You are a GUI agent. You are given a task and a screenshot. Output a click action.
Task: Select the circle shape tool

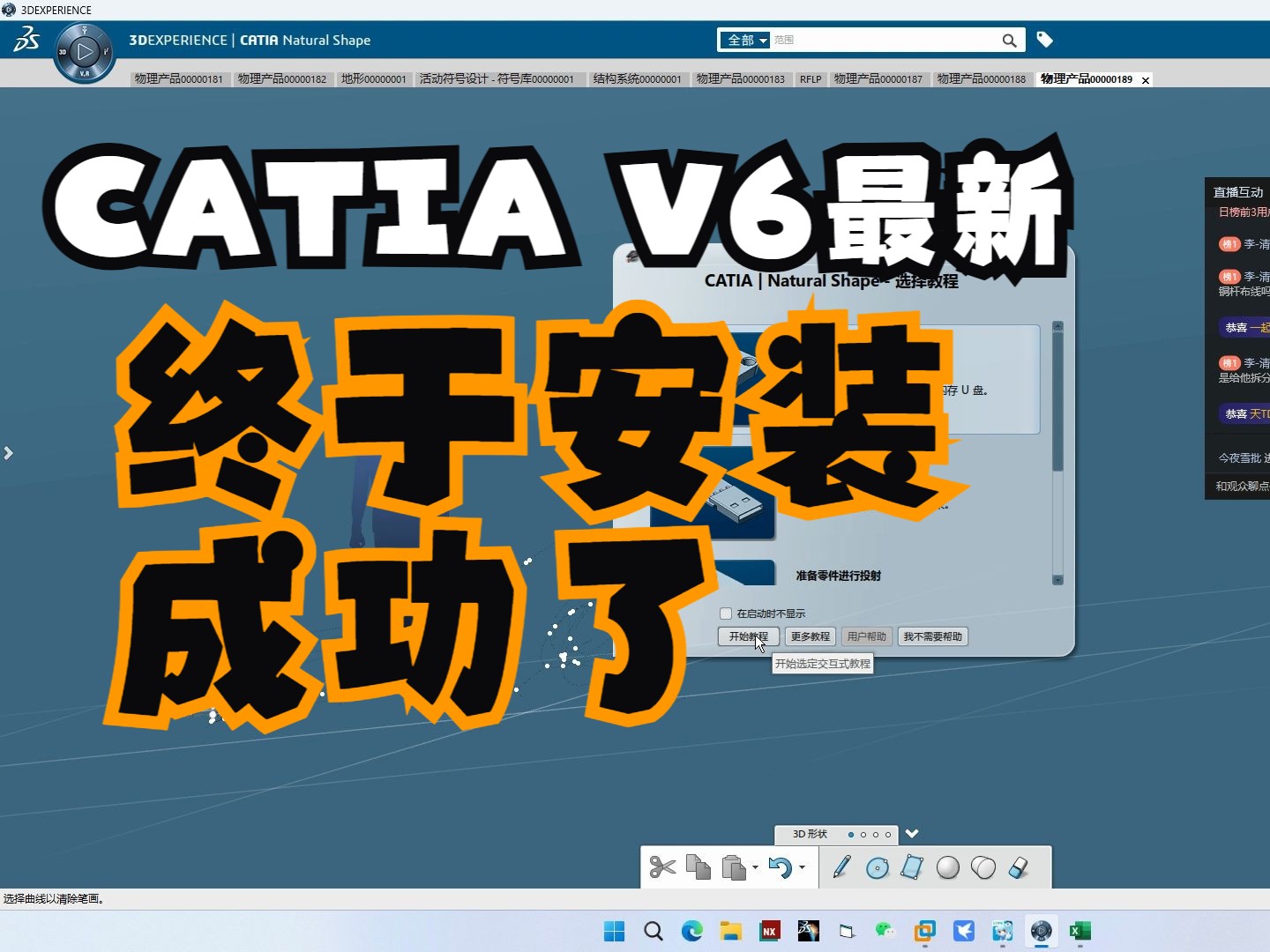[x=878, y=868]
